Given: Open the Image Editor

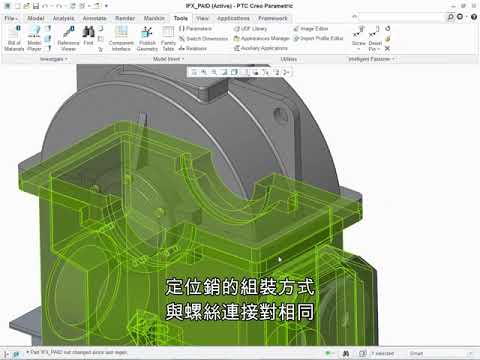Looking at the screenshot, I should (x=311, y=29).
